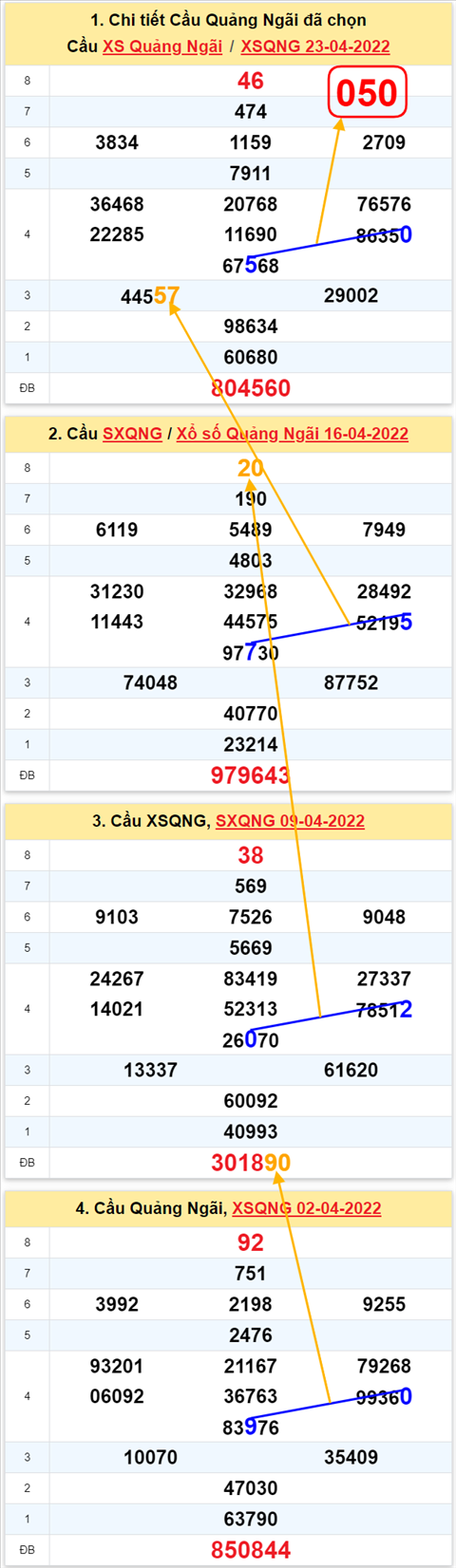This screenshot has height=1568, width=456.
Task: Click the special prize number 850844
Action: pyautogui.click(x=251, y=1550)
